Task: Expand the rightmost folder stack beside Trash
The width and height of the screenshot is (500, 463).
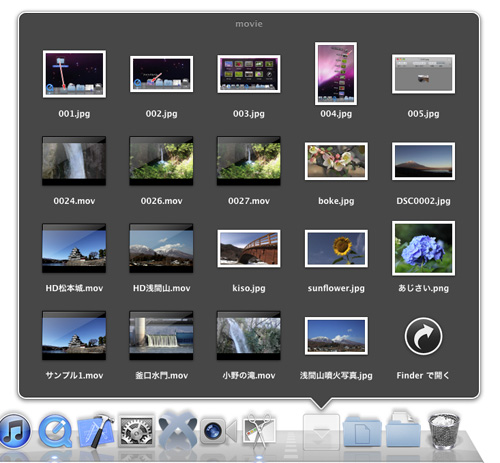Action: [403, 429]
